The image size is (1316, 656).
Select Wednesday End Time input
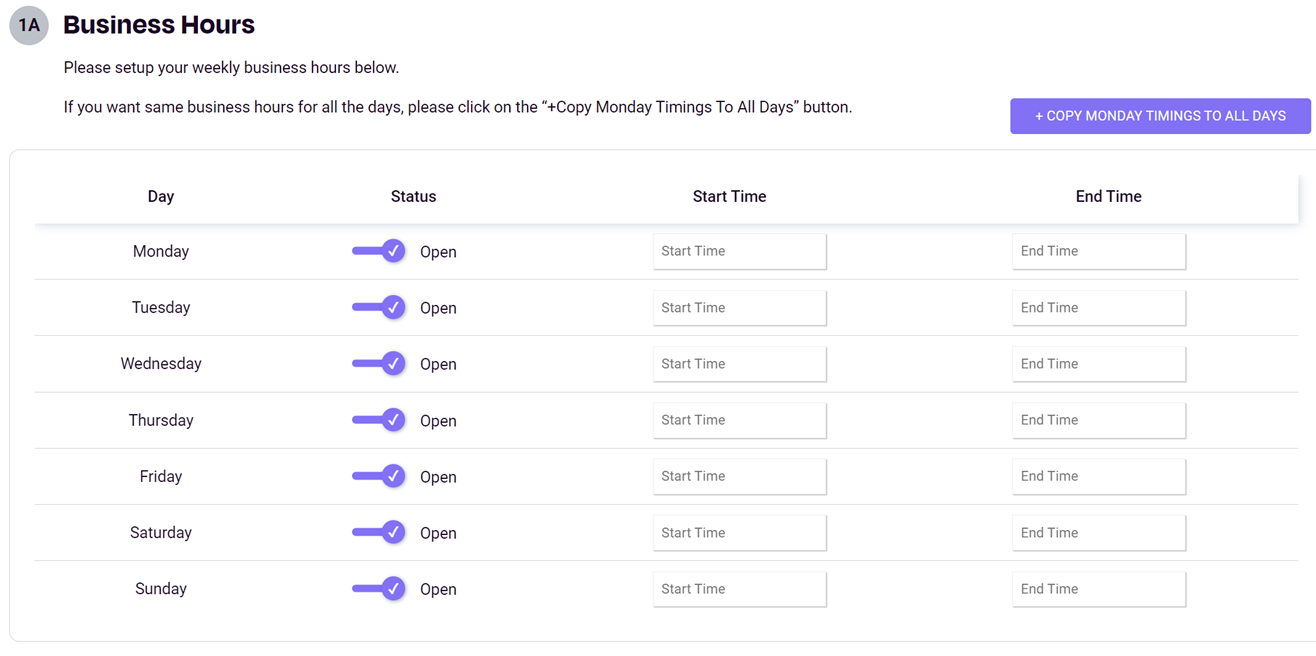(1099, 364)
